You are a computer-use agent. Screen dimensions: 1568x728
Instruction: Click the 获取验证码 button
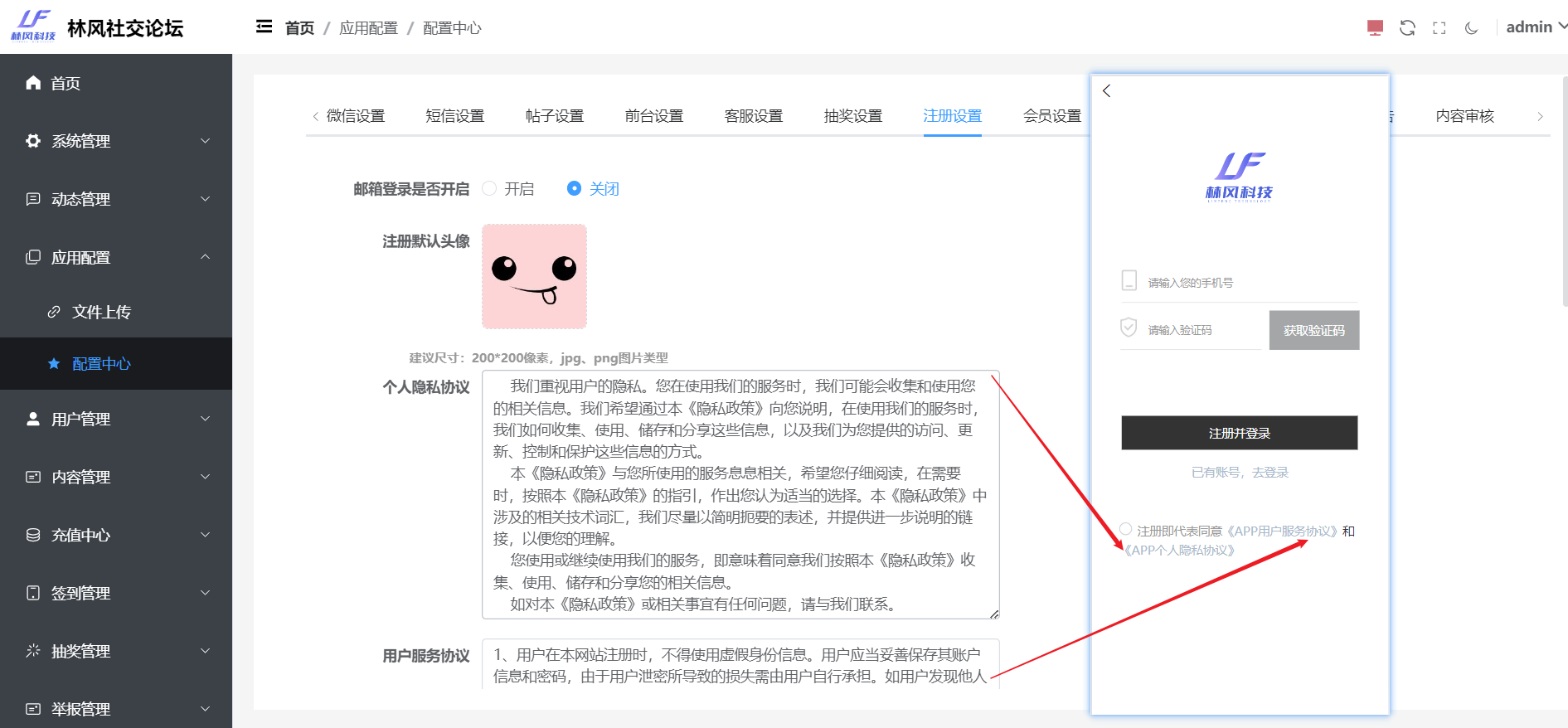[1314, 330]
